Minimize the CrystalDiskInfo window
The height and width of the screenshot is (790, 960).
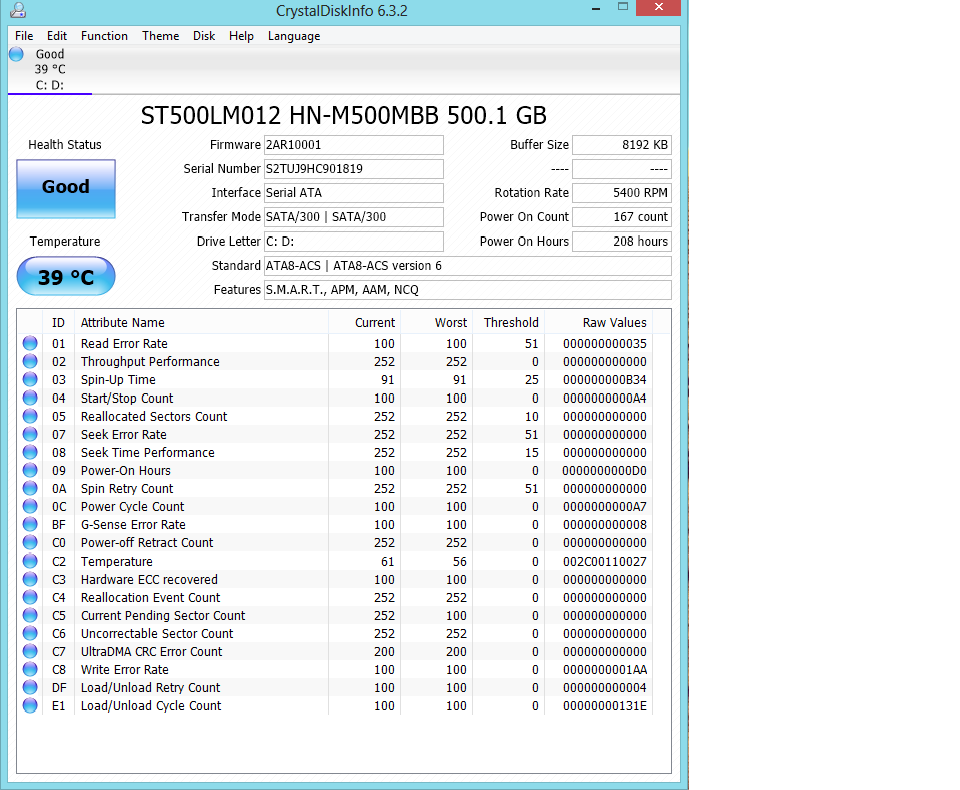pos(596,9)
